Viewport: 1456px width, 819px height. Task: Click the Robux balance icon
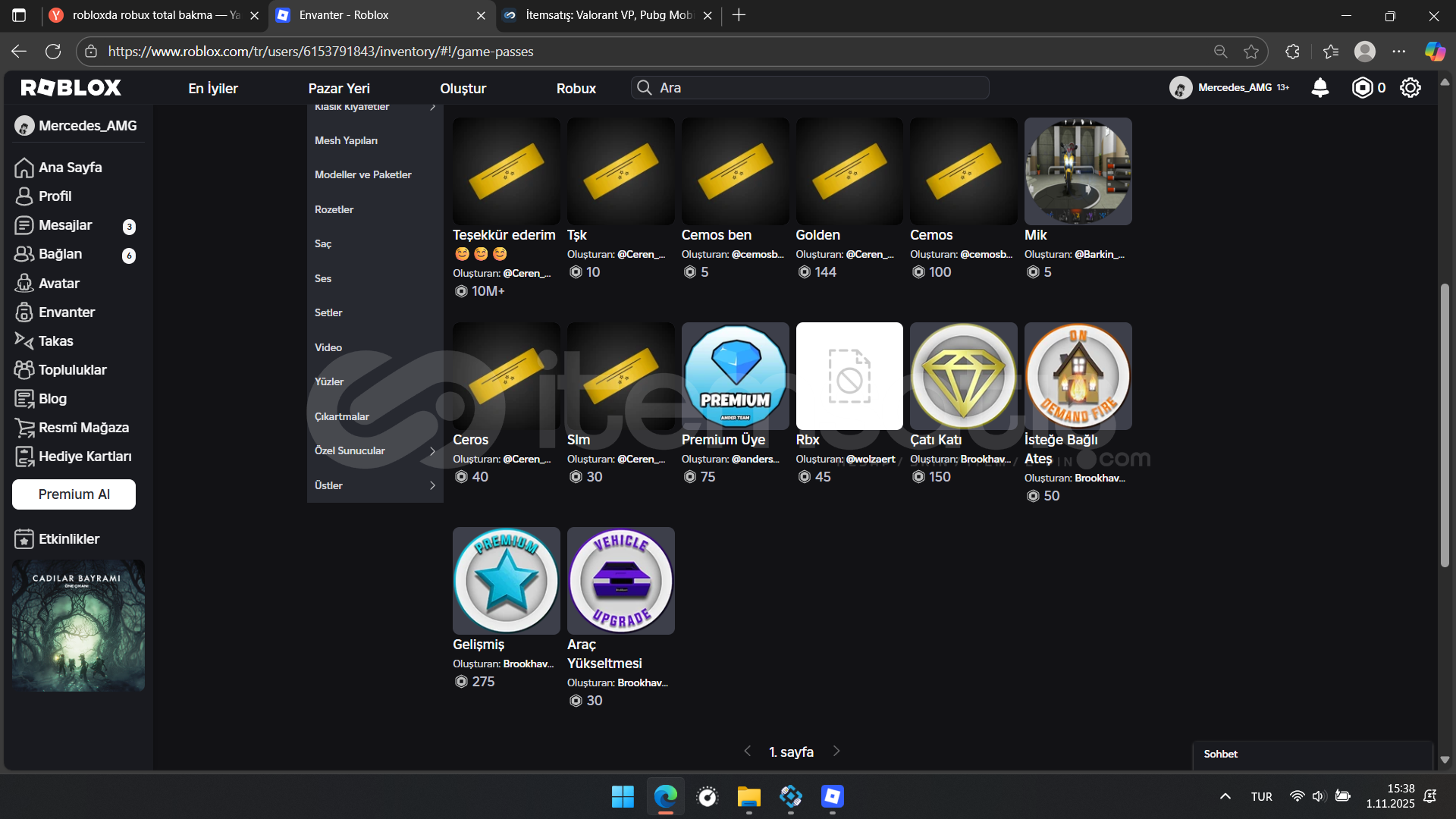click(x=1362, y=88)
